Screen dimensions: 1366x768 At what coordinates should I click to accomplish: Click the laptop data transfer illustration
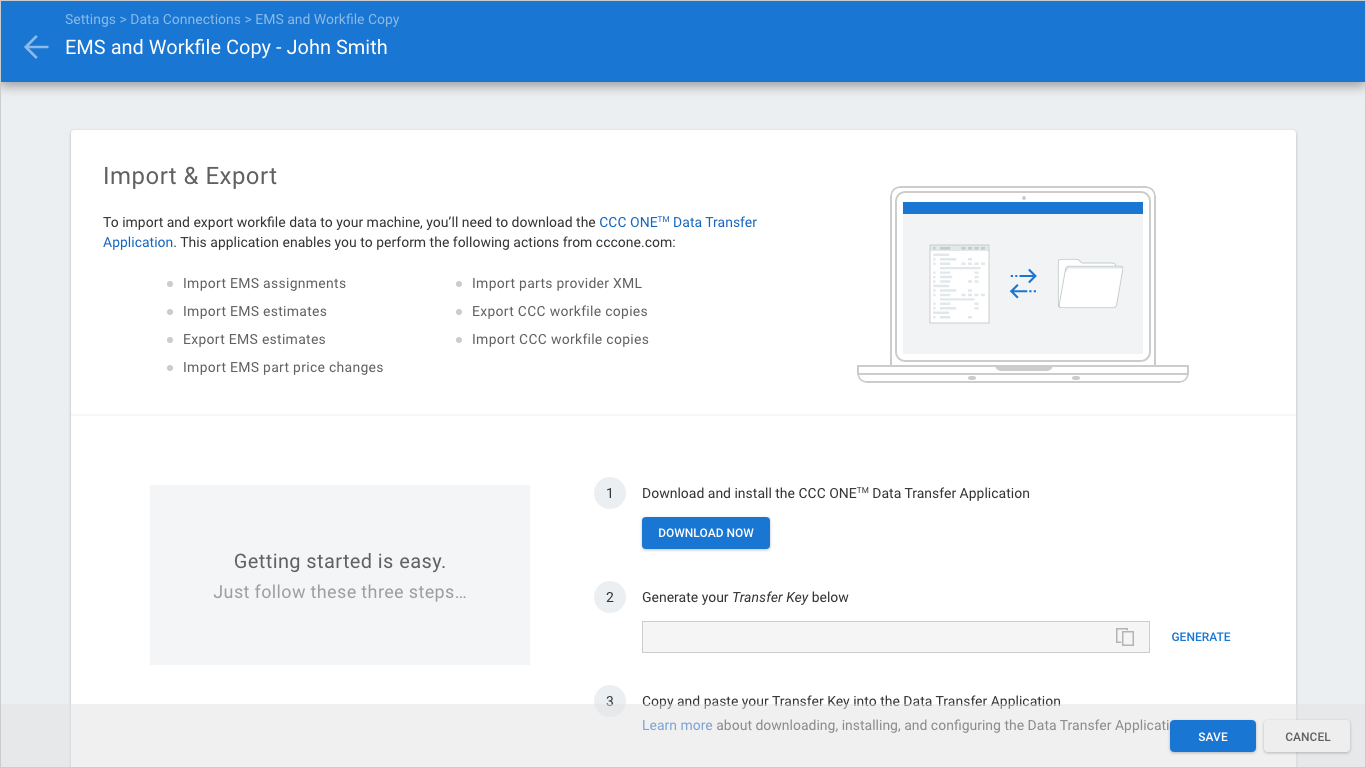(x=1023, y=284)
